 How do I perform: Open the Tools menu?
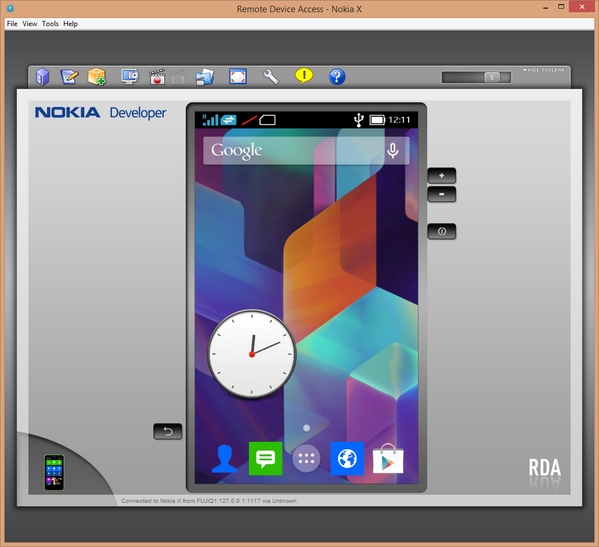tap(50, 24)
